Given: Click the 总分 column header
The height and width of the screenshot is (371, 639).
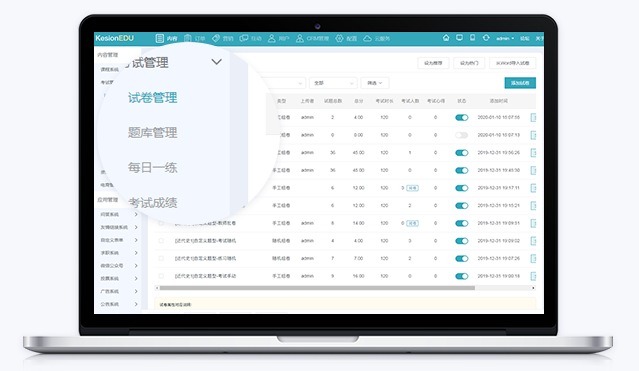Looking at the screenshot, I should pos(358,101).
